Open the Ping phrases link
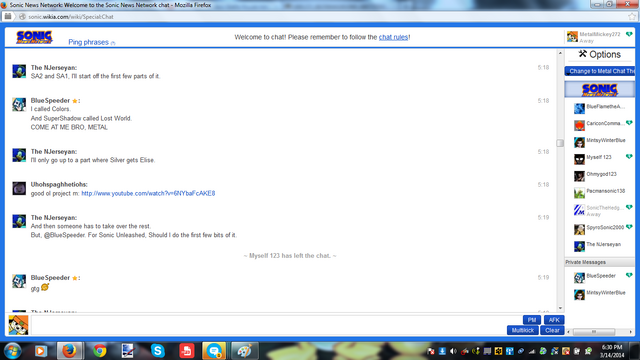 tap(88, 42)
